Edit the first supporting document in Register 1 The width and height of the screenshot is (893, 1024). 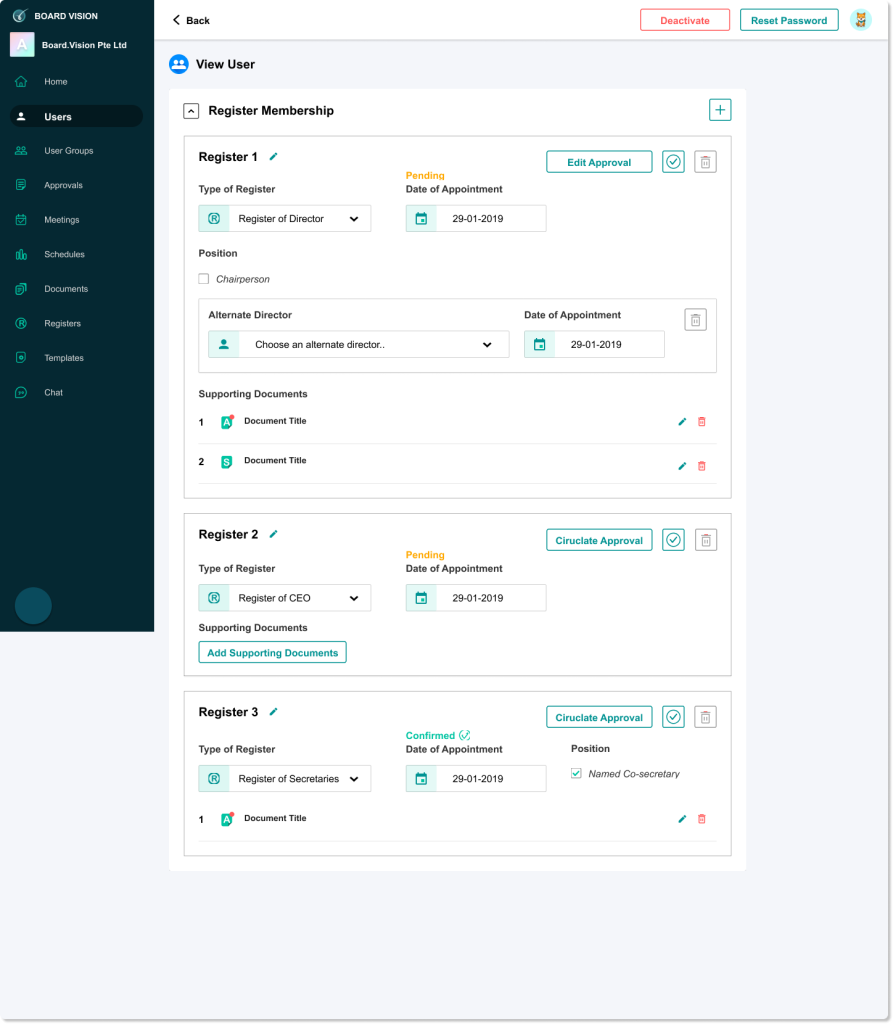click(682, 422)
